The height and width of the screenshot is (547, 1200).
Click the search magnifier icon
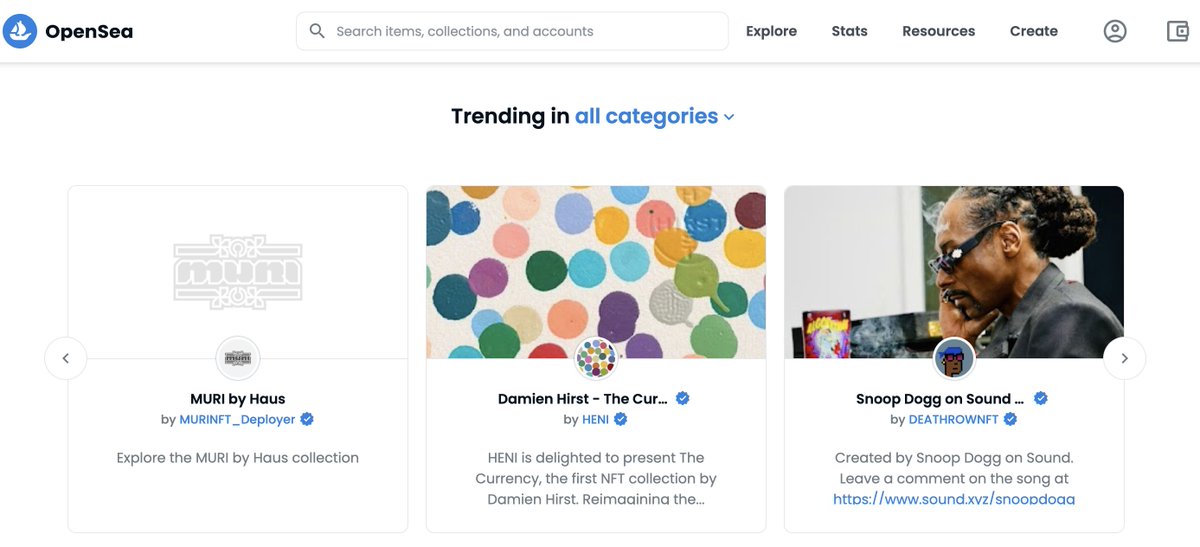click(317, 31)
